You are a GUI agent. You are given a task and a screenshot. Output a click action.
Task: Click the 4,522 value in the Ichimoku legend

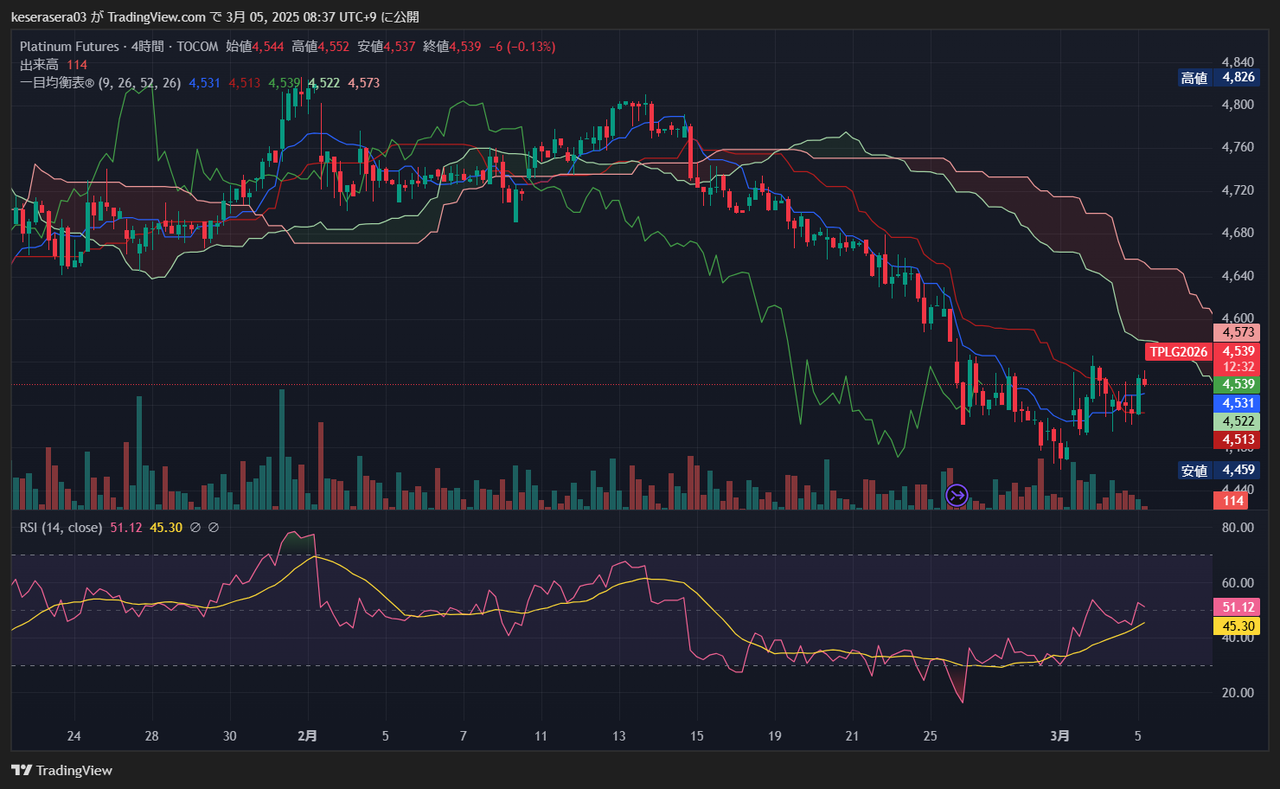tap(323, 83)
